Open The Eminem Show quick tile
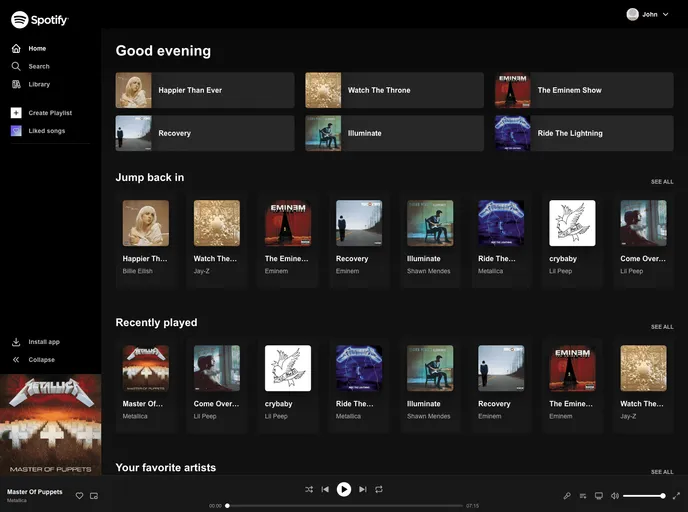Image resolution: width=688 pixels, height=512 pixels. pyautogui.click(x=584, y=90)
